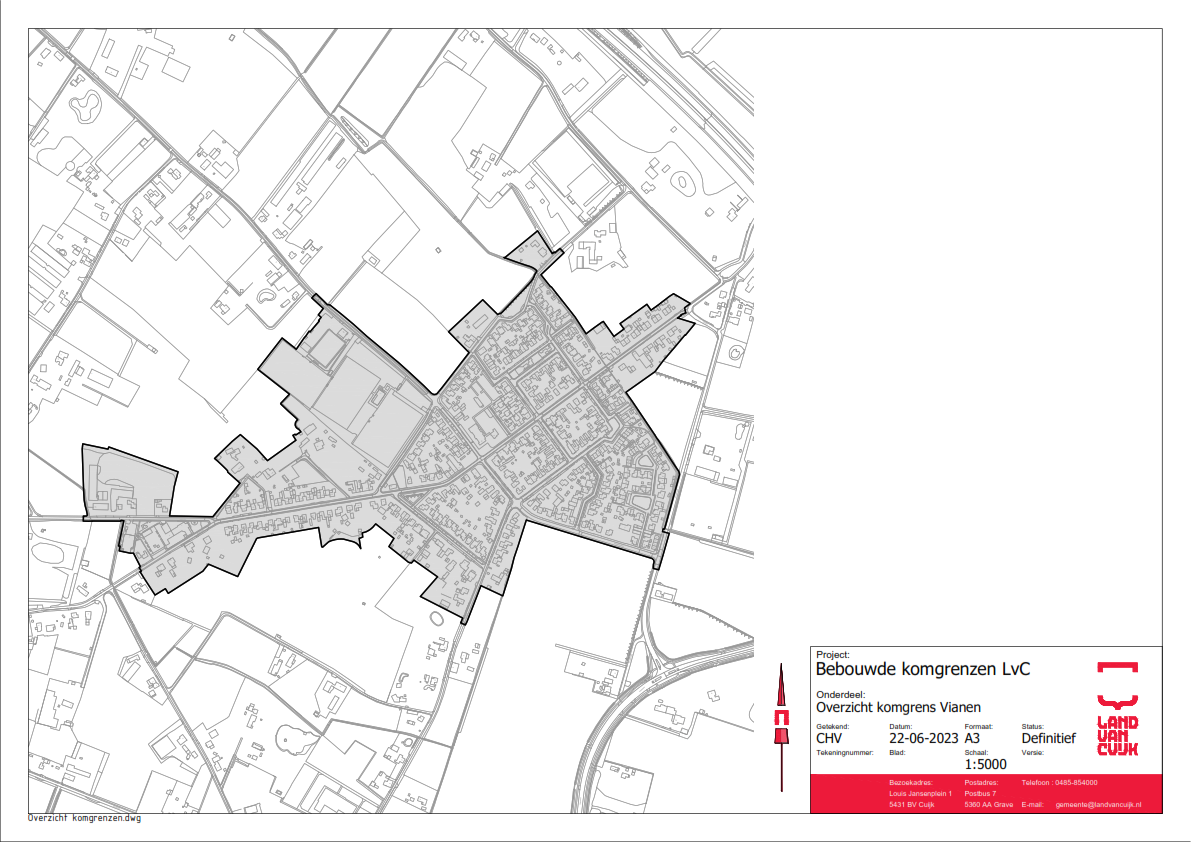
Task: Click the A3 format value
Action: pos(973,739)
